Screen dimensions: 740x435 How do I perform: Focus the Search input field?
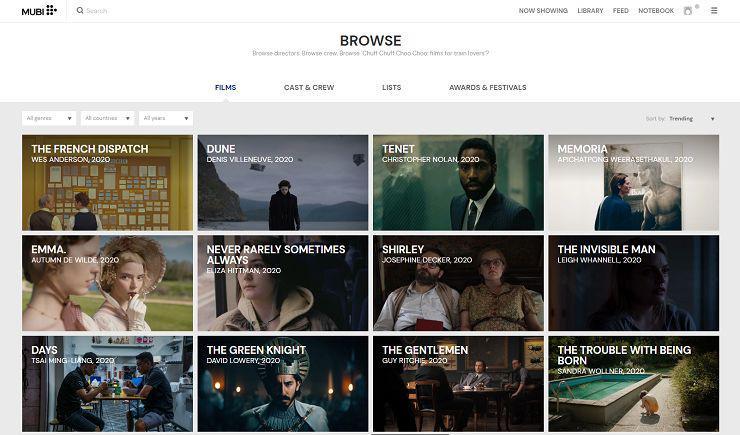pos(97,10)
